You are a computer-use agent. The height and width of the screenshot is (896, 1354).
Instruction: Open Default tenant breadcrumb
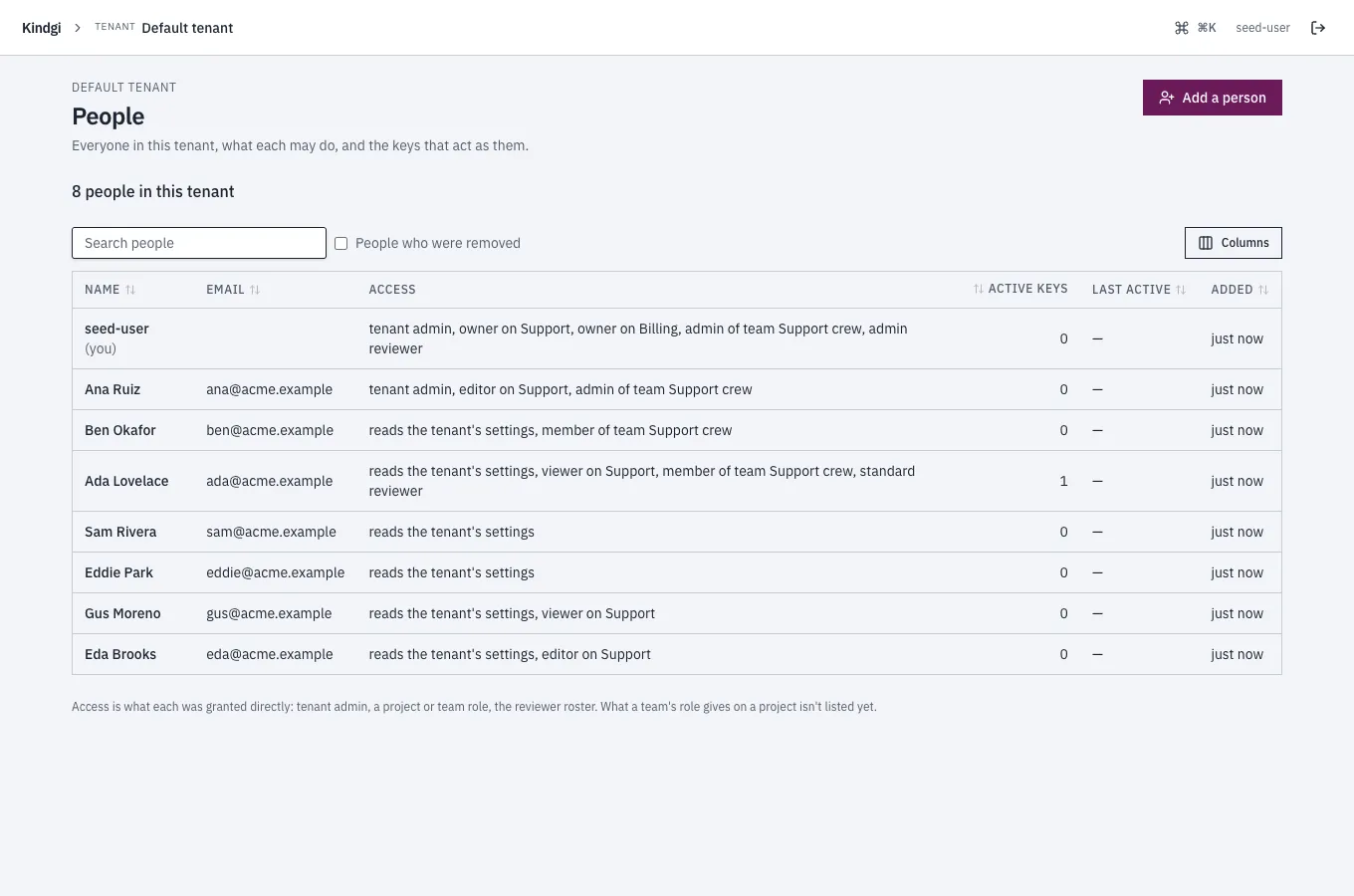point(187,28)
